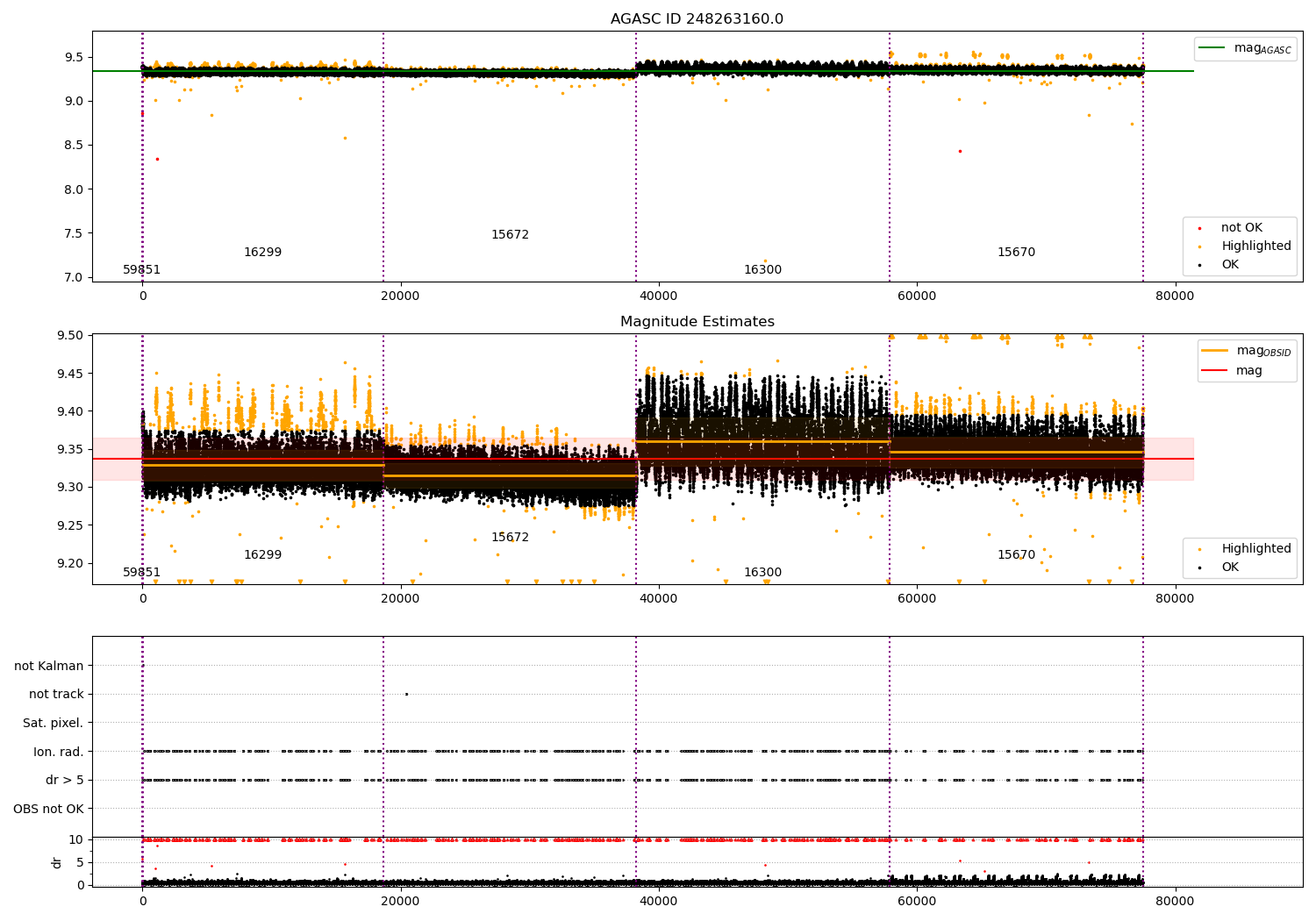The image size is (1316, 921).
Task: Click the 60000 x-tick under the middle plot
Action: pyautogui.click(x=916, y=599)
